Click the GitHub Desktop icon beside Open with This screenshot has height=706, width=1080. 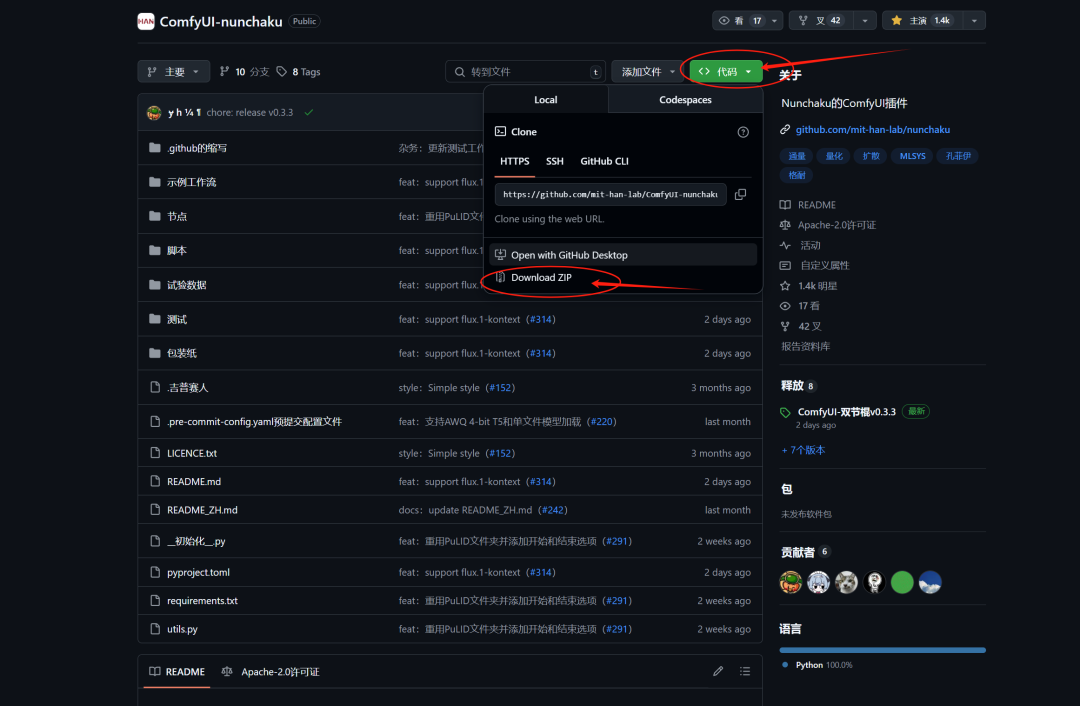point(501,255)
